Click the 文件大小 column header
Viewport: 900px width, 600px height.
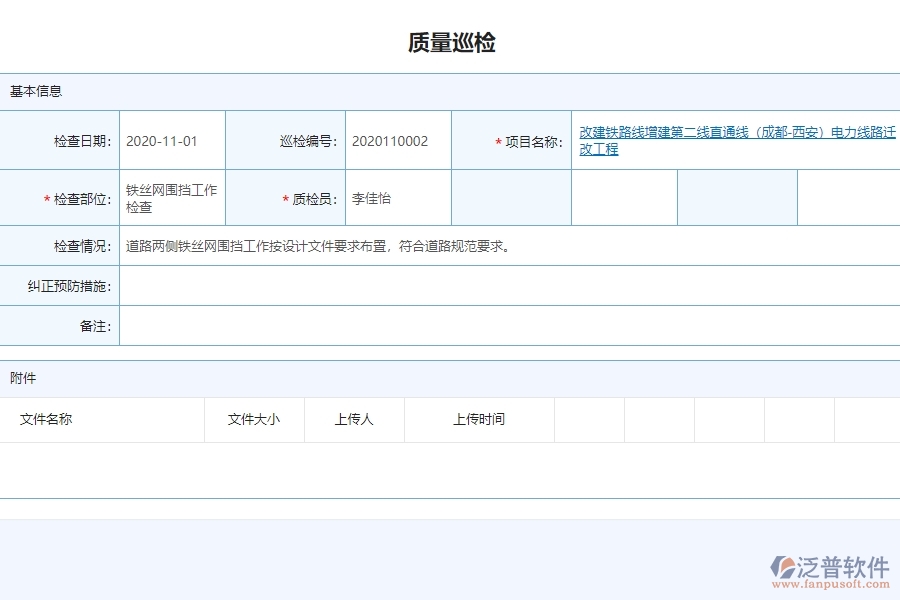click(x=254, y=420)
